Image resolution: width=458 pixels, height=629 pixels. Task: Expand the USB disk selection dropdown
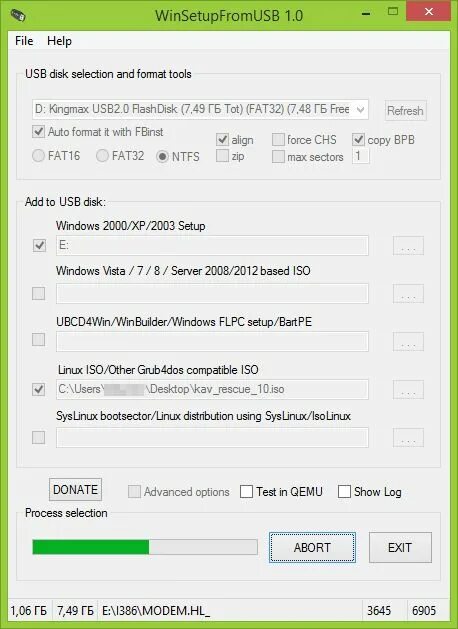[360, 109]
